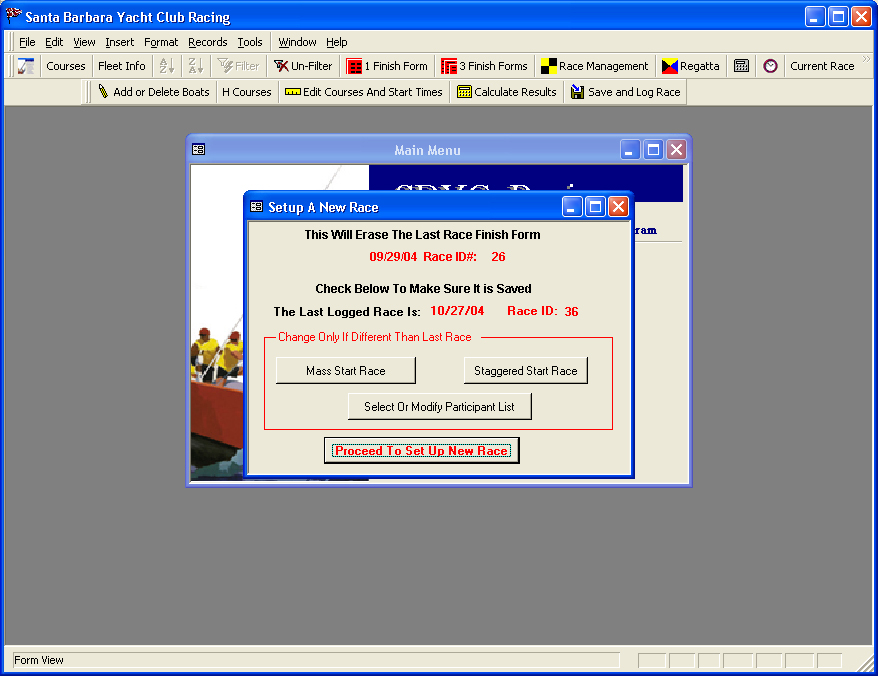The height and width of the screenshot is (676, 878).
Task: Click the yacht club app icon in title bar
Action: tap(13, 16)
